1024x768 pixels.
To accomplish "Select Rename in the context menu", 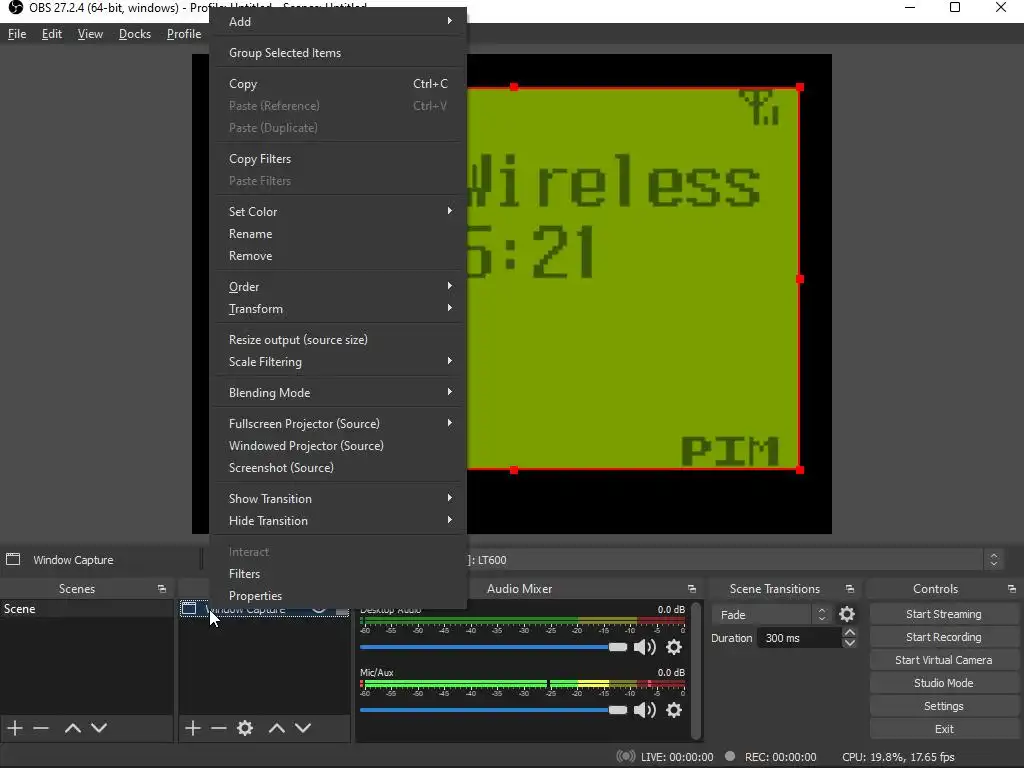I will (x=340, y=234).
